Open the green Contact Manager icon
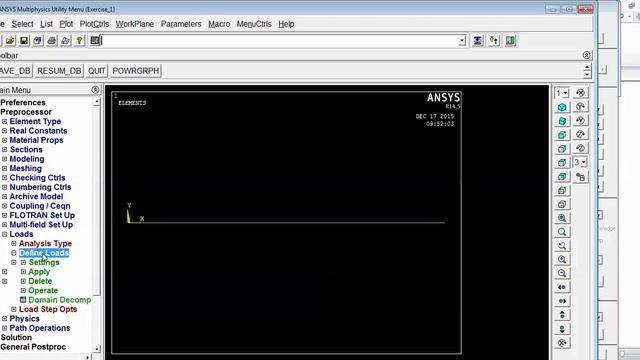This screenshot has height=360, width=640. coord(510,40)
